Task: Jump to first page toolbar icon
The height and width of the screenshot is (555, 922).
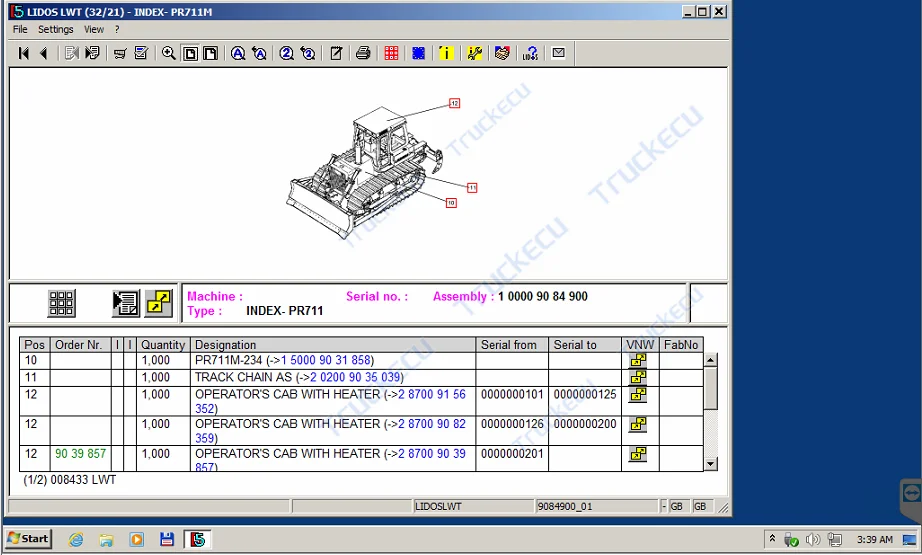Action: click(24, 54)
